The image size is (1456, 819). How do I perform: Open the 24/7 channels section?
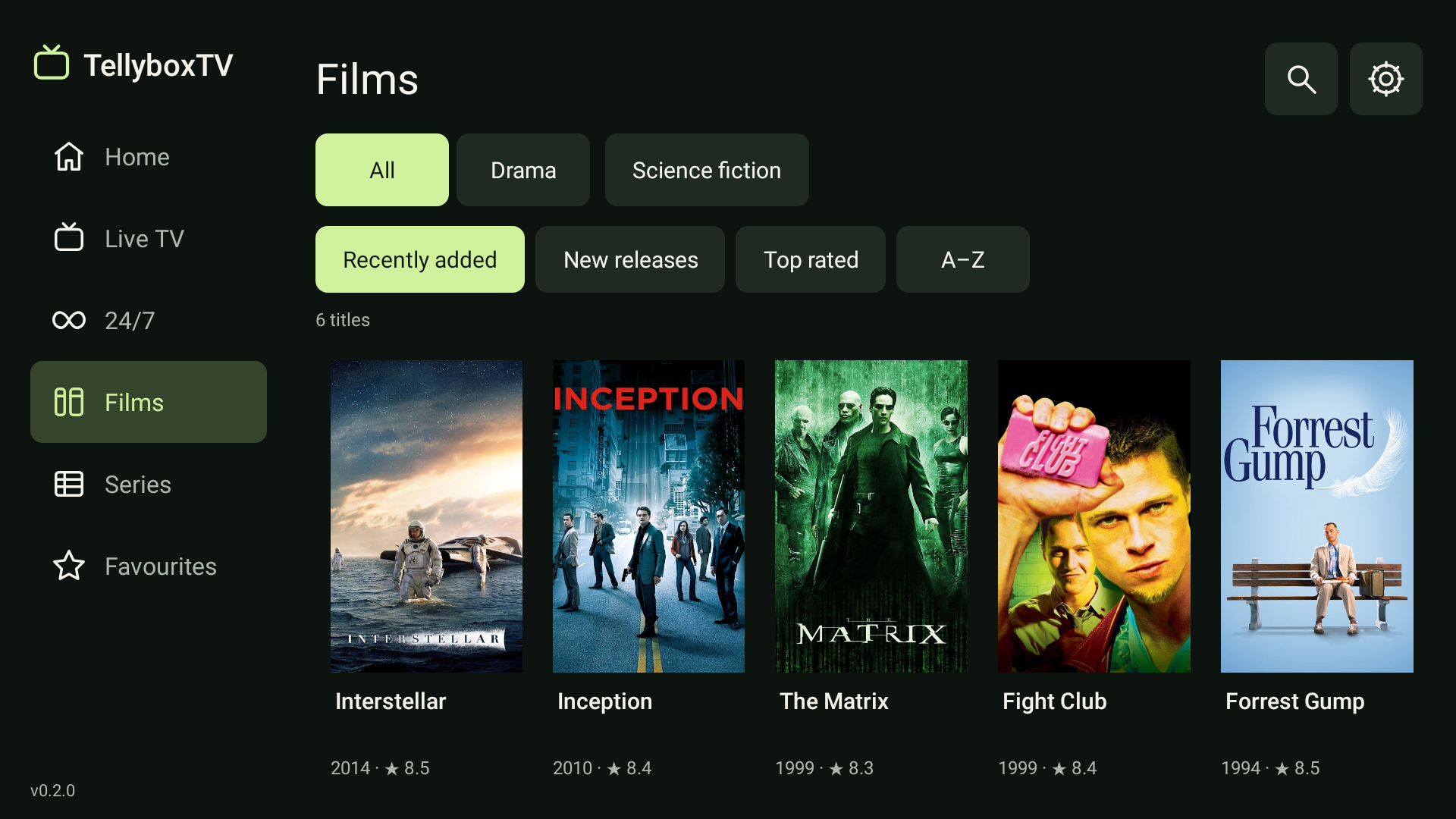[149, 321]
